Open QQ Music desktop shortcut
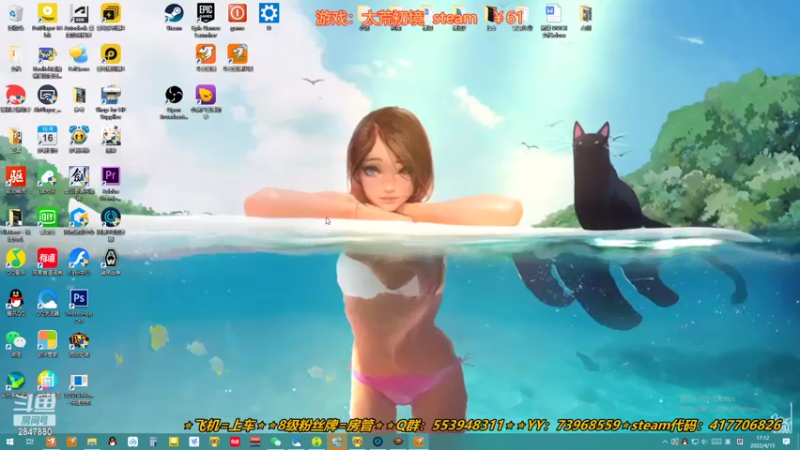The width and height of the screenshot is (800, 450). pos(16,259)
